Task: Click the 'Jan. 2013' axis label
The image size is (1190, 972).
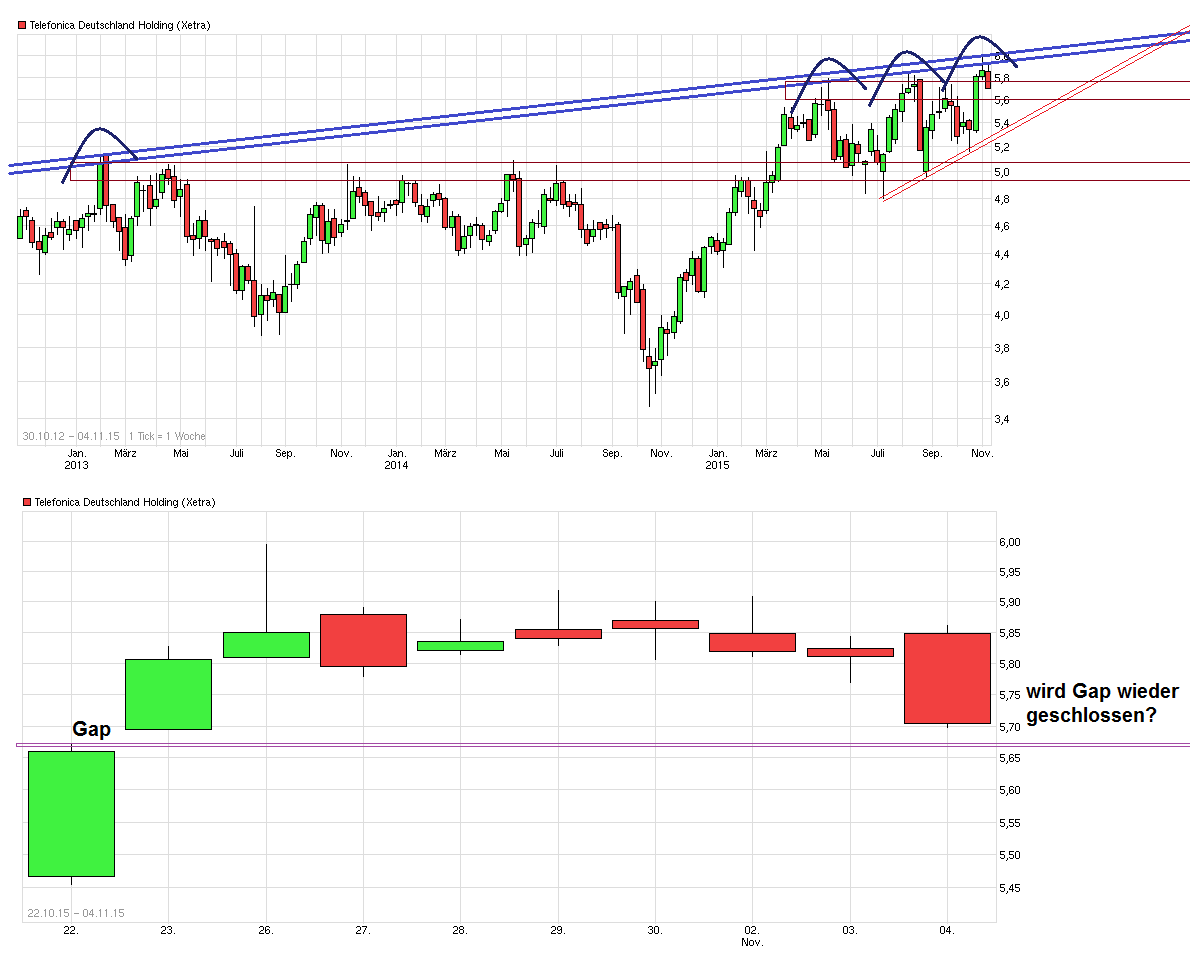Action: (x=77, y=459)
